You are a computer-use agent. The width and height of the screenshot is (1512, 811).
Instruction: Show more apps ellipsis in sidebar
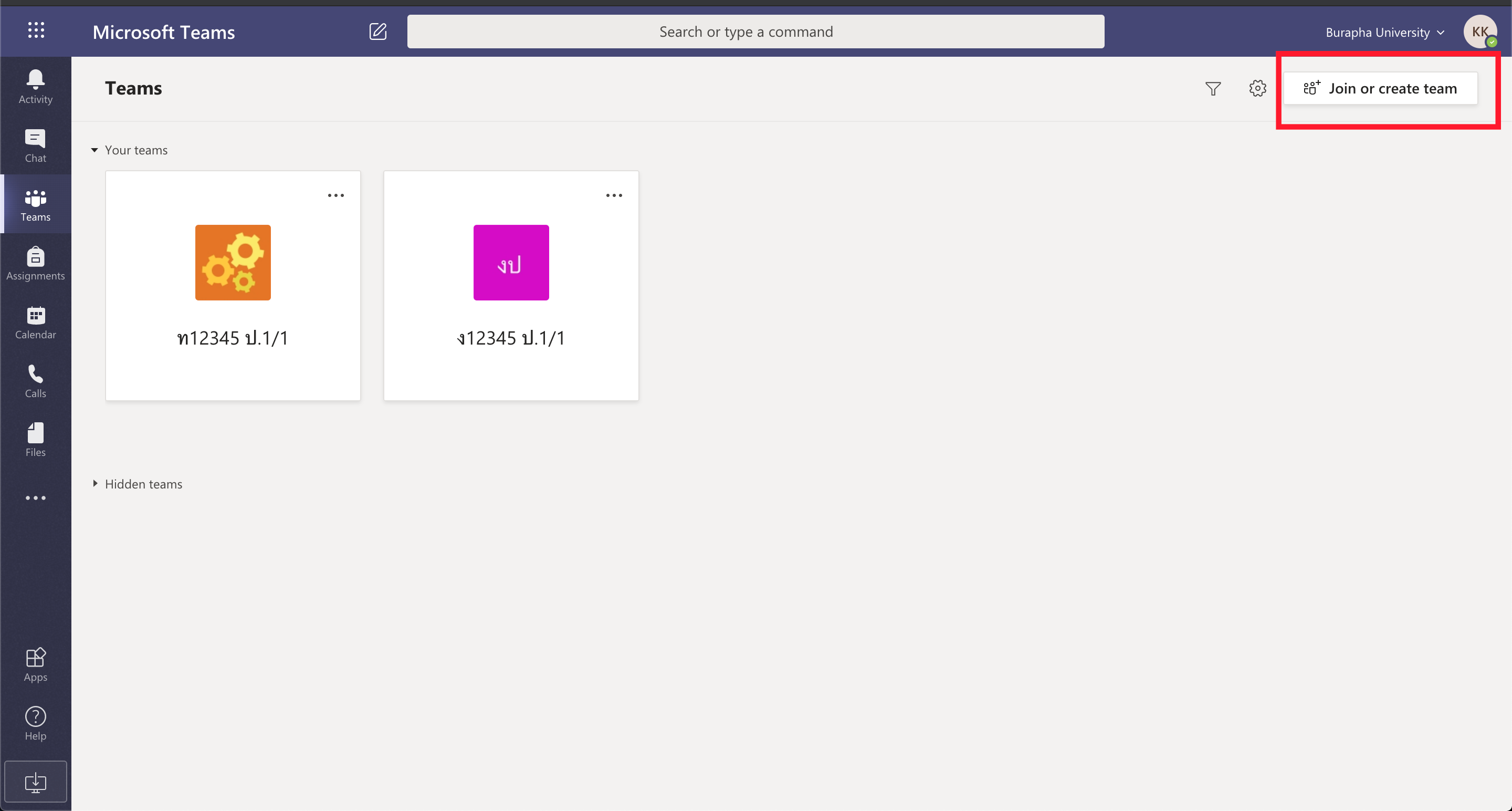pyautogui.click(x=35, y=498)
